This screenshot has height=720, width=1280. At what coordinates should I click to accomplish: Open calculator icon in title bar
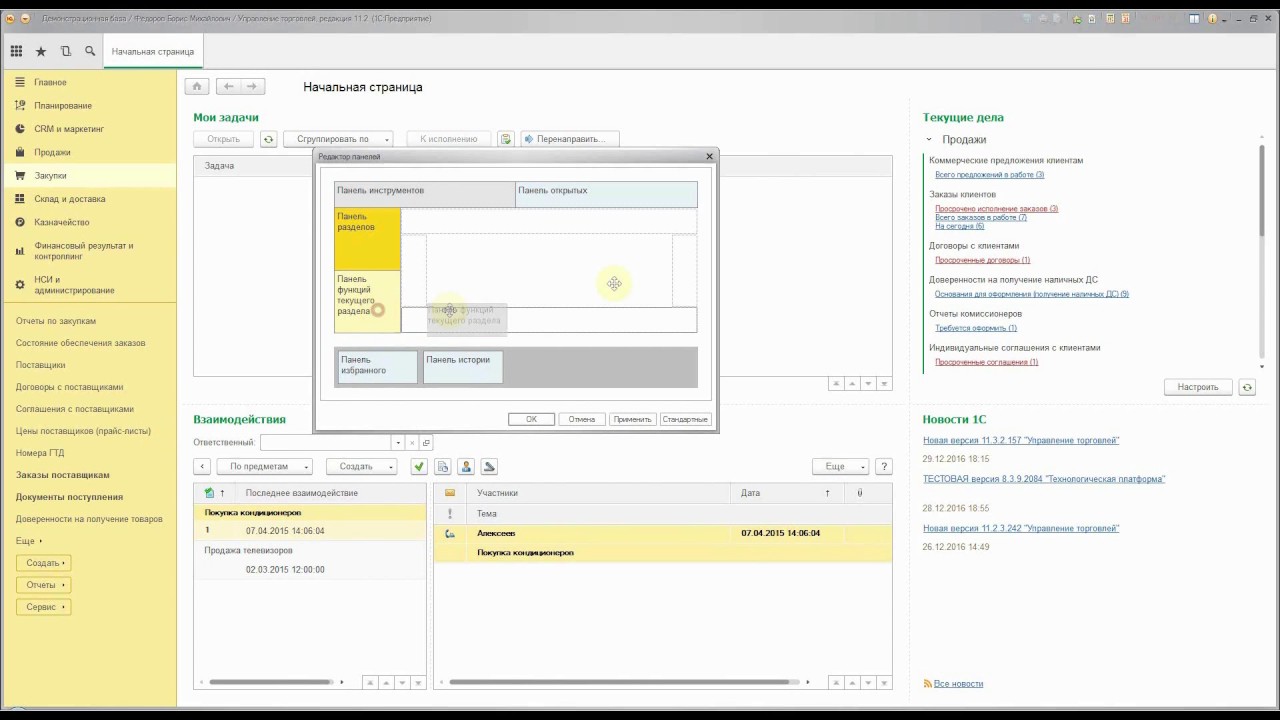coord(1110,19)
